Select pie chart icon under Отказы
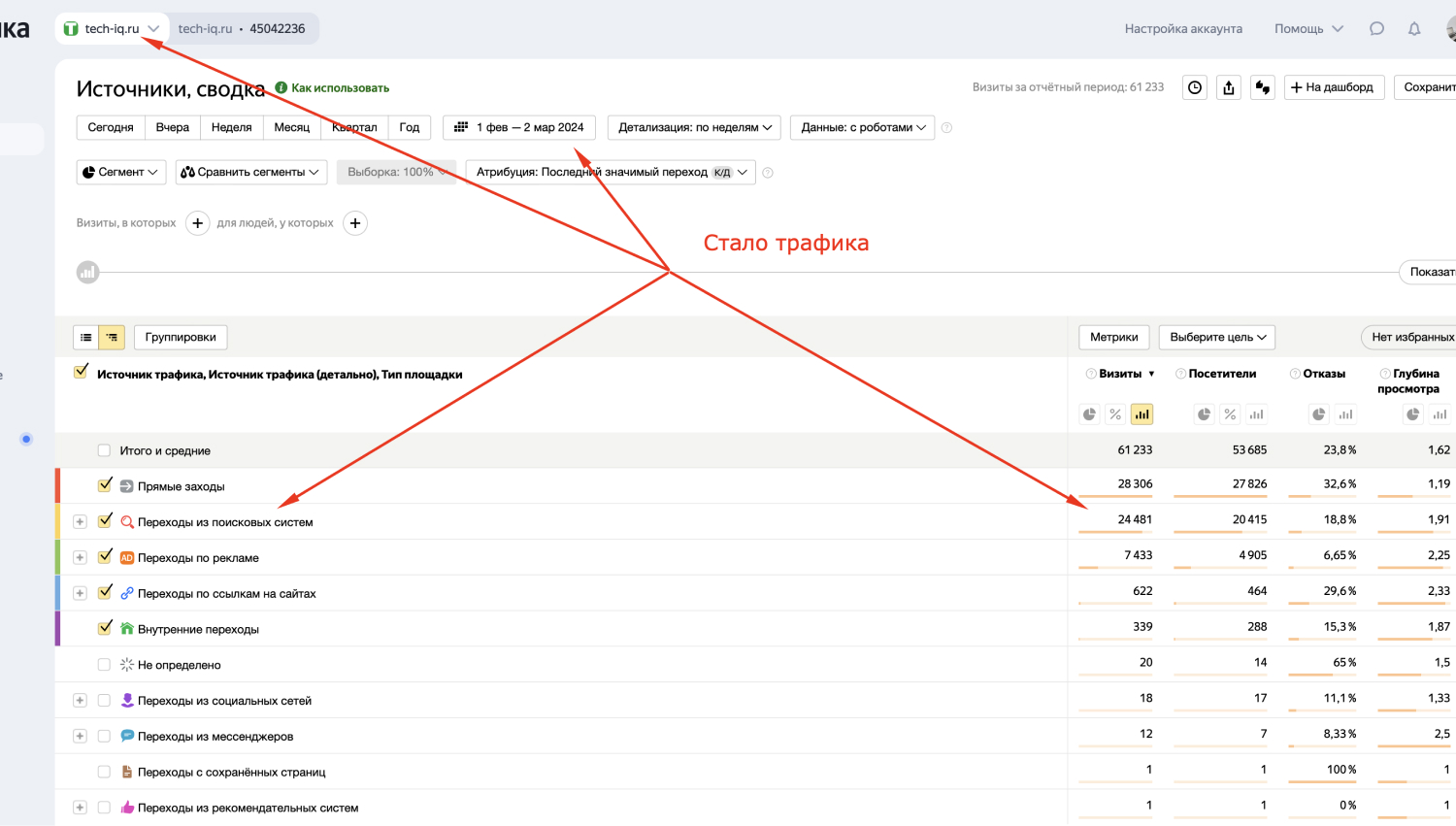1456x826 pixels. (x=1319, y=414)
